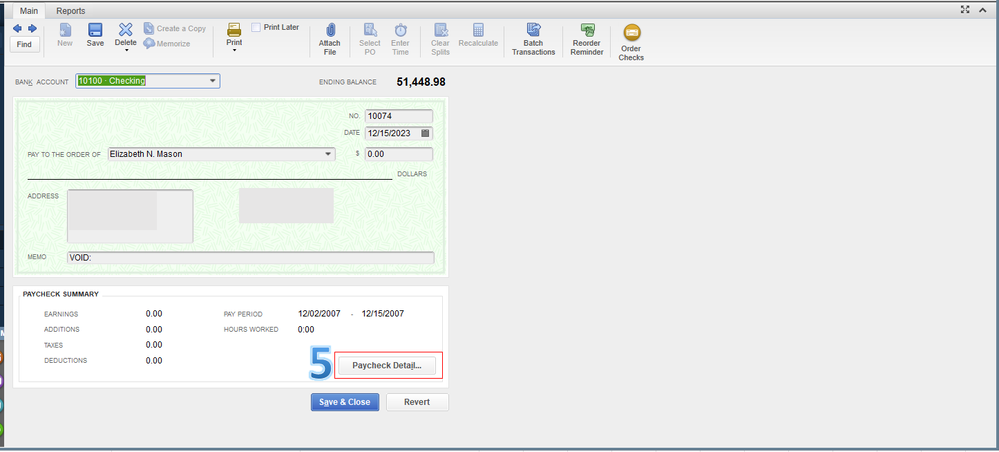Open Batch Transactions

tap(533, 40)
